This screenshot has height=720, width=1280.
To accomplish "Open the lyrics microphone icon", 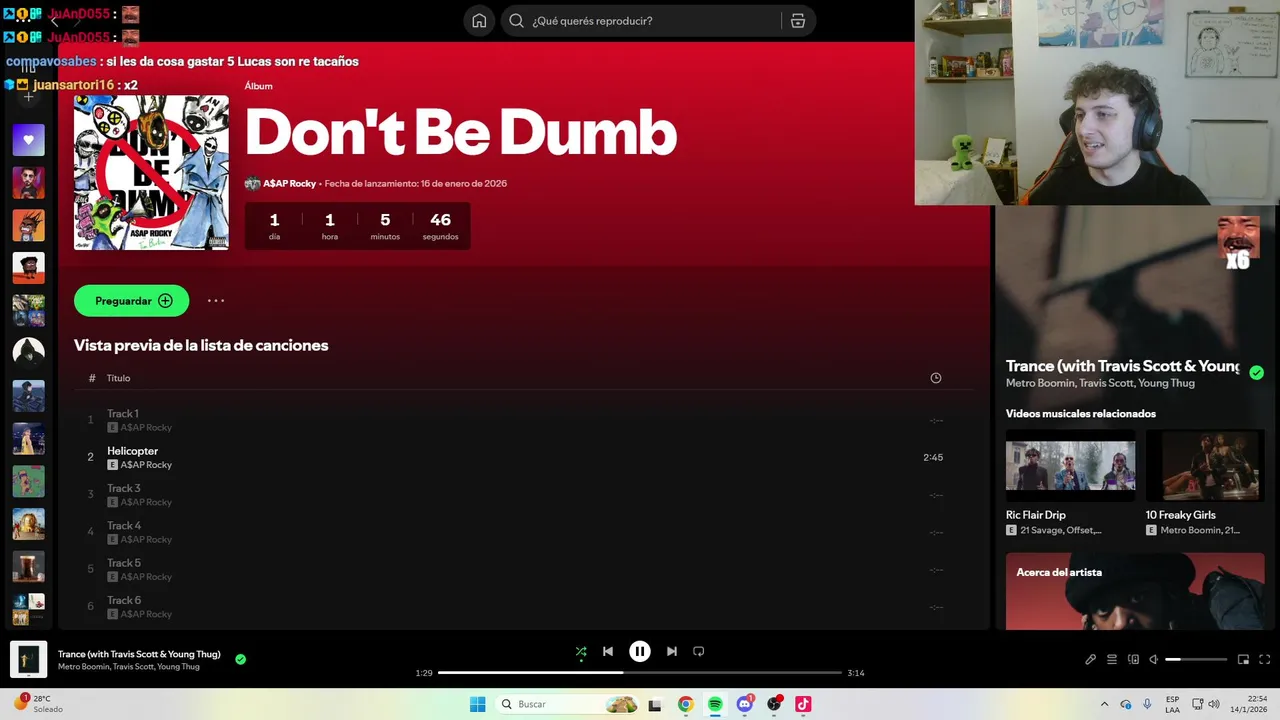I will (x=1090, y=659).
